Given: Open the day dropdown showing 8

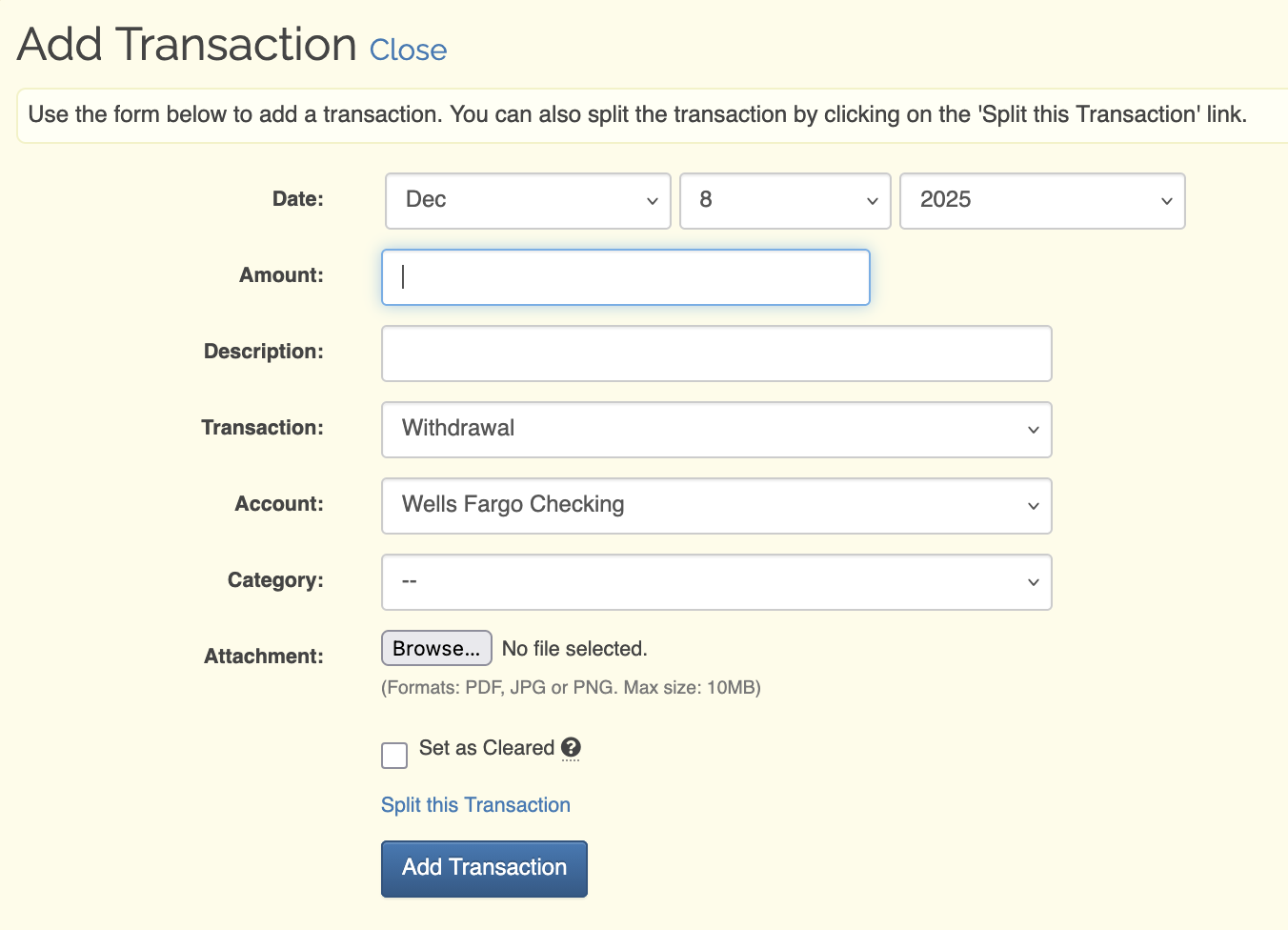Looking at the screenshot, I should [x=785, y=201].
